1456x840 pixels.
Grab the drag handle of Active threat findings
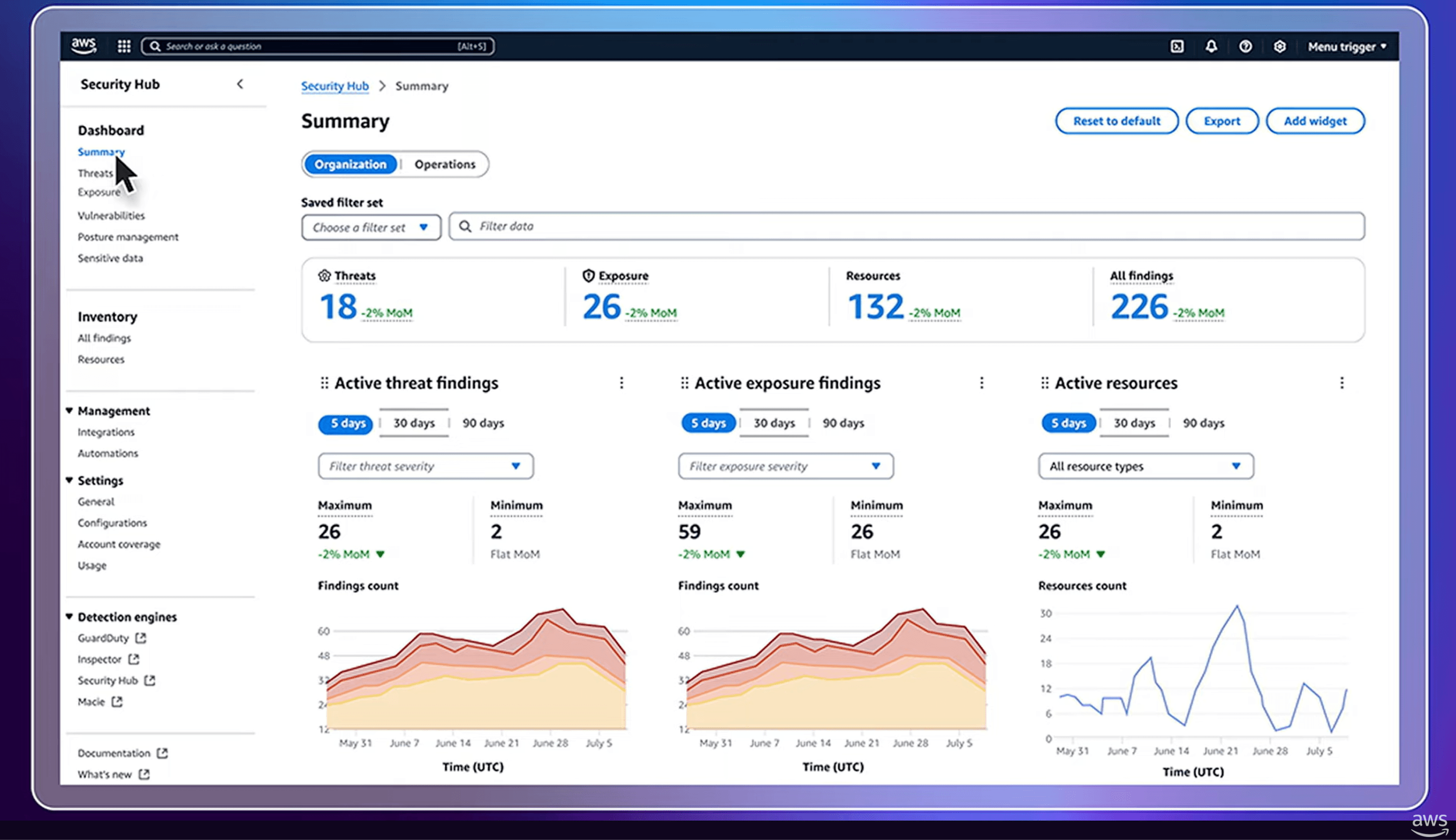[324, 382]
